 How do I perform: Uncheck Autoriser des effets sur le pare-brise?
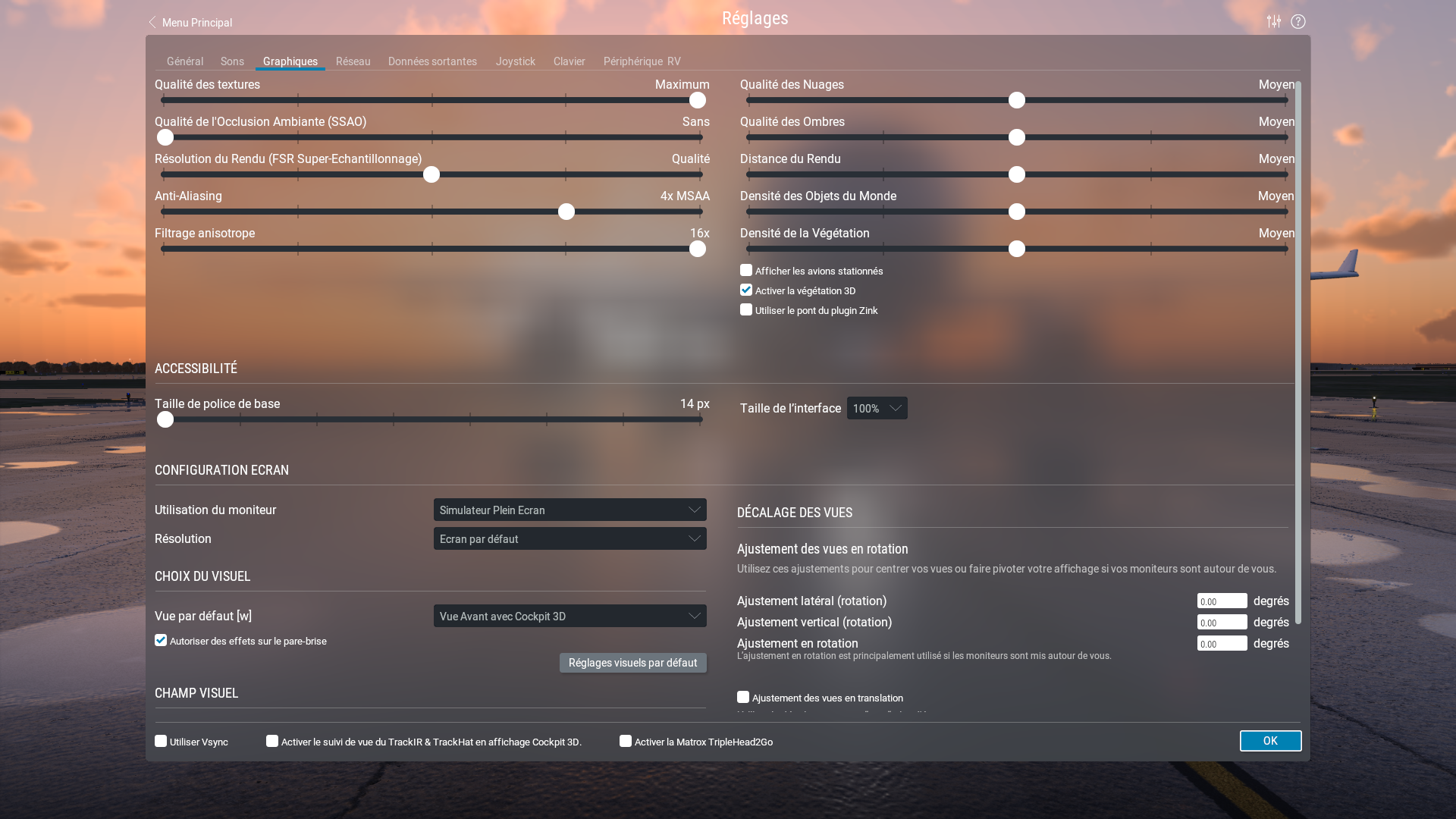[161, 641]
